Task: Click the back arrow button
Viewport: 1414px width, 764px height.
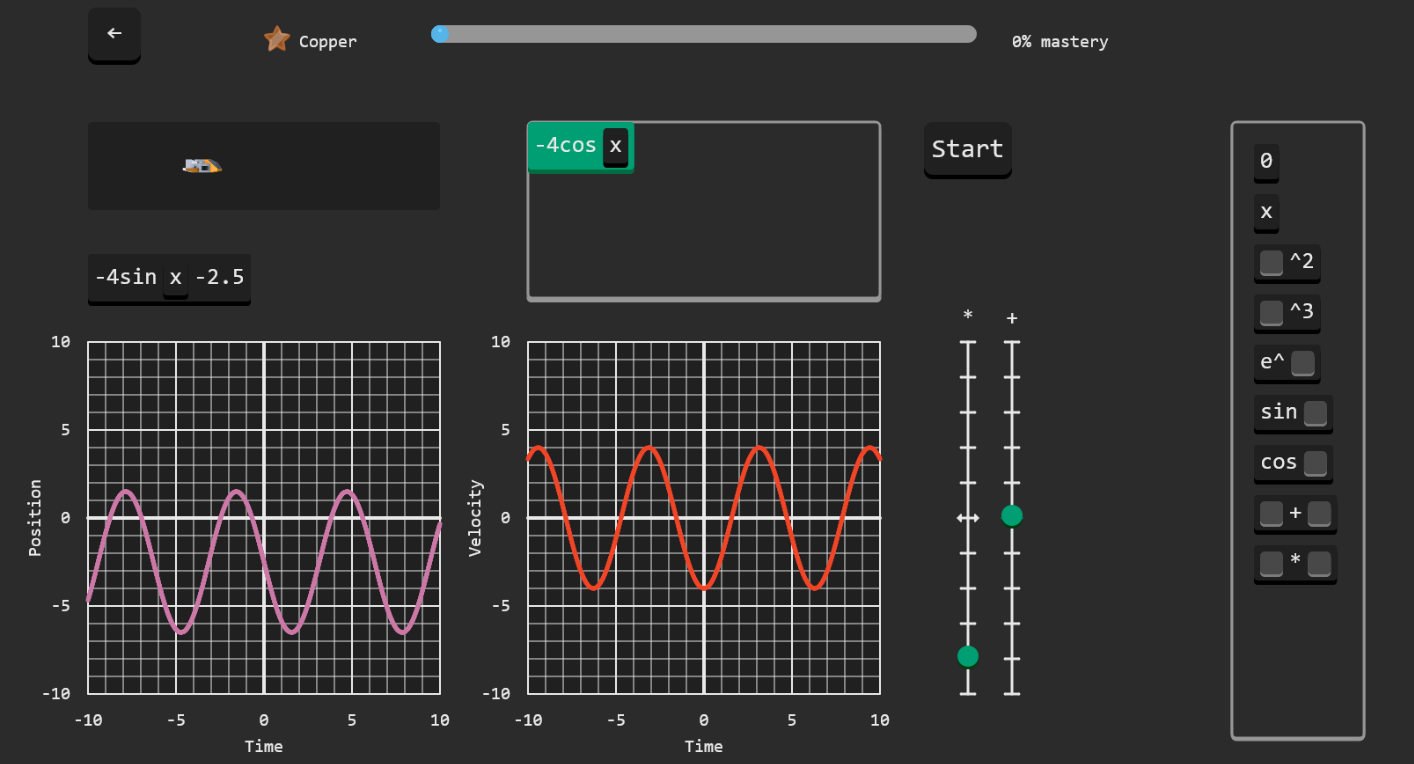Action: (x=114, y=34)
